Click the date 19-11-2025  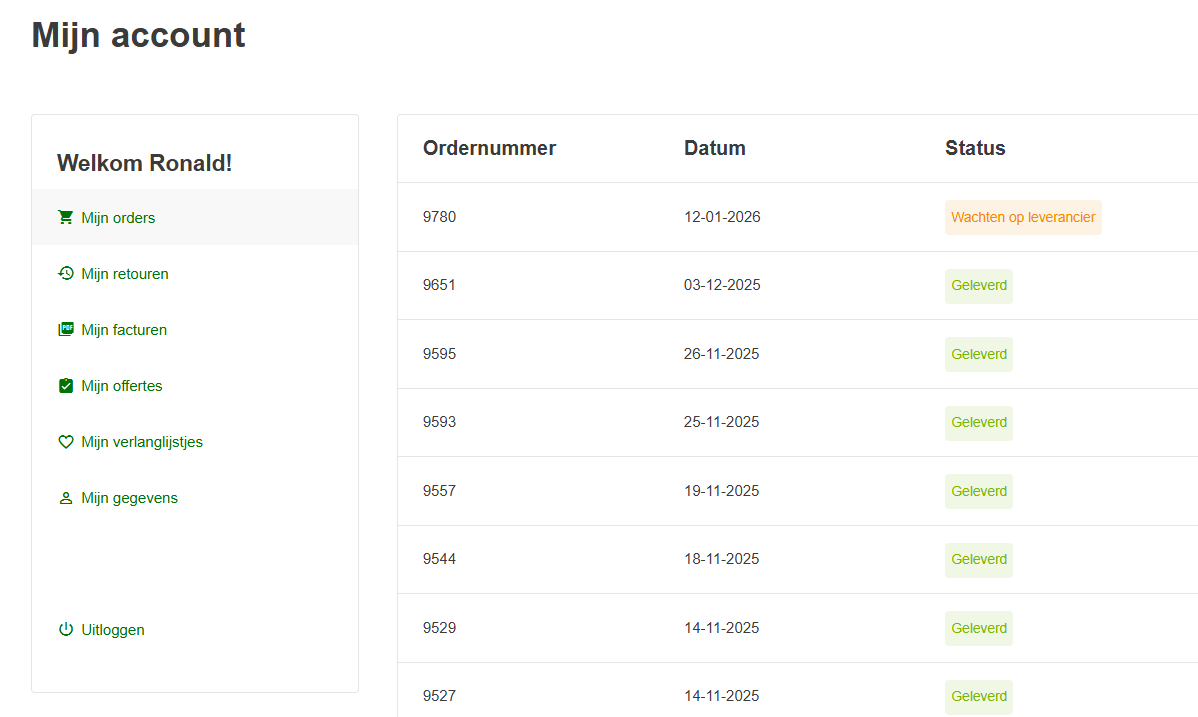tap(721, 491)
